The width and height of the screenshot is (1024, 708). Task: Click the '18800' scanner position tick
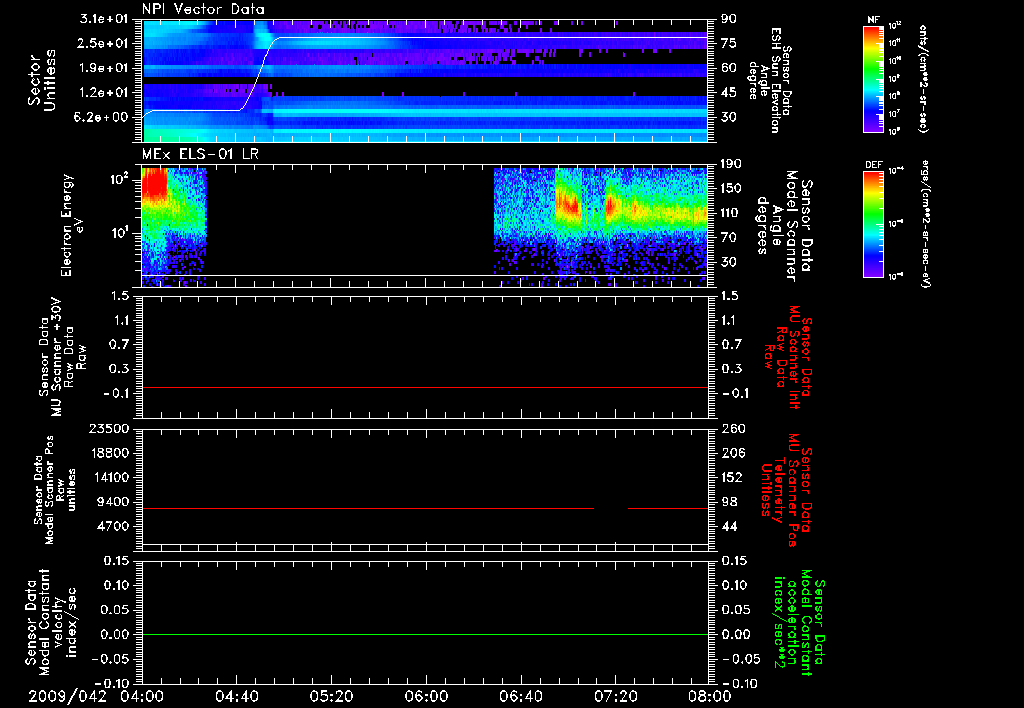click(109, 453)
